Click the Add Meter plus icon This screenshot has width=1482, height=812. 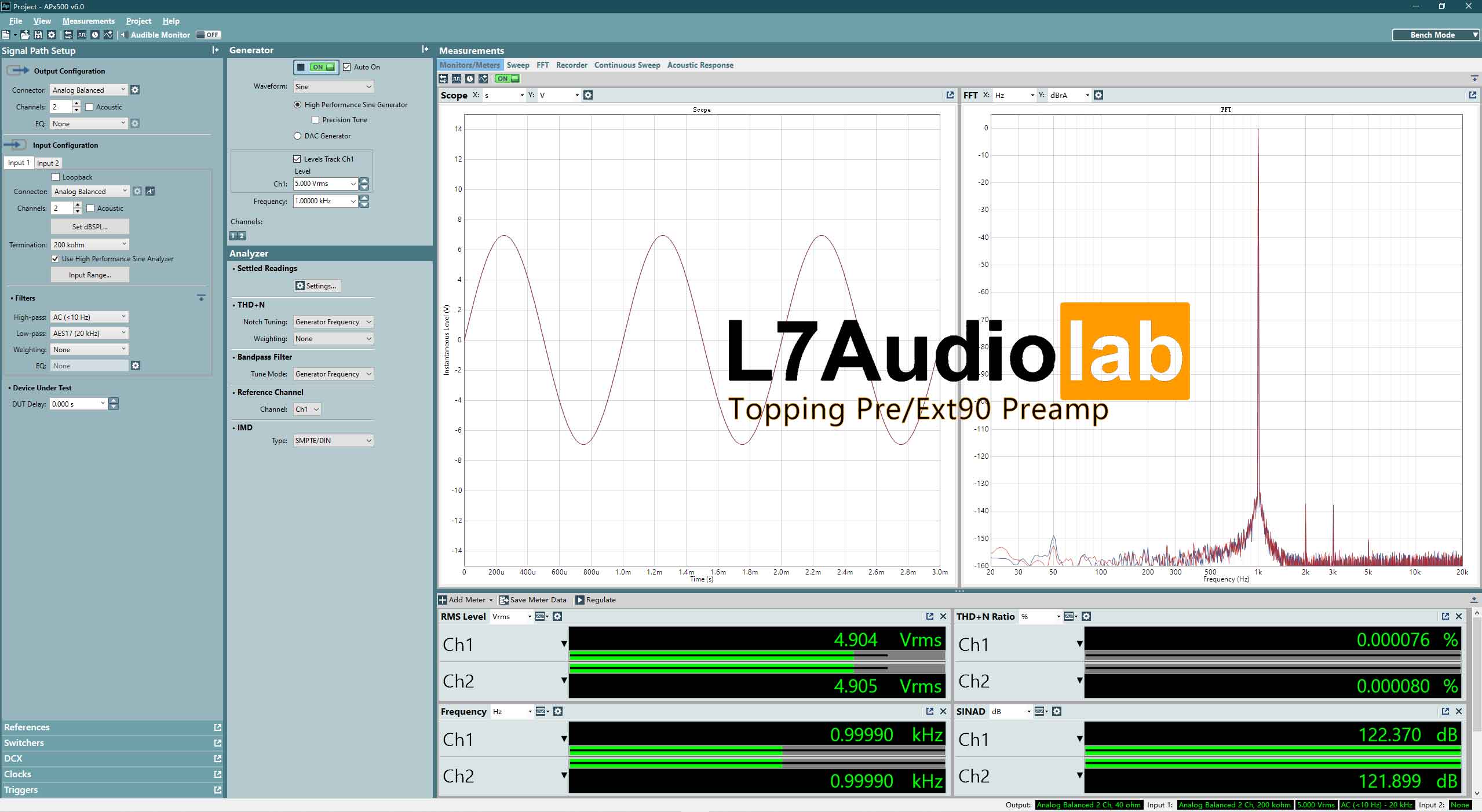(x=443, y=600)
